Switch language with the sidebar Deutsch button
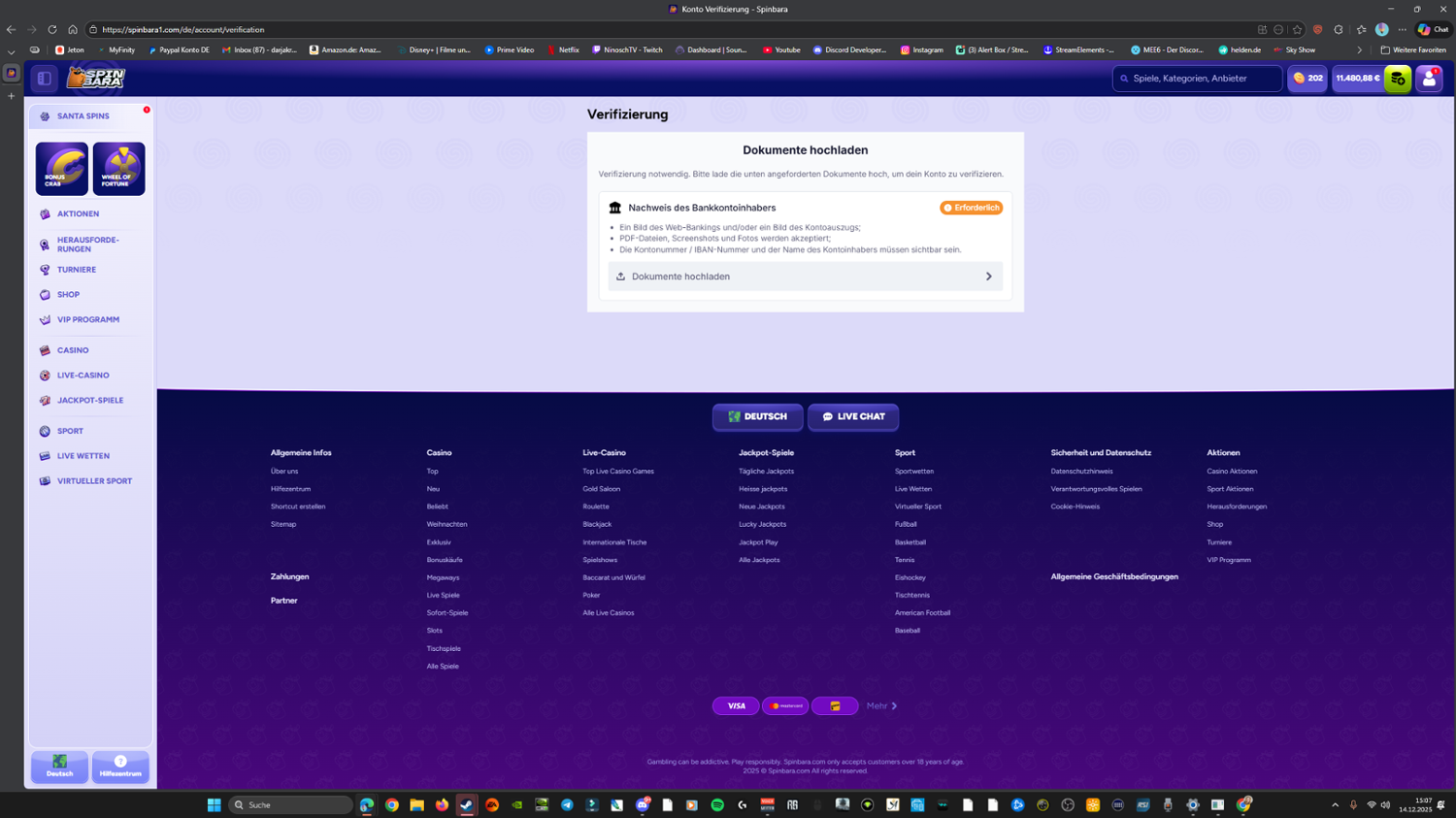Viewport: 1456px width, 818px height. click(x=59, y=767)
